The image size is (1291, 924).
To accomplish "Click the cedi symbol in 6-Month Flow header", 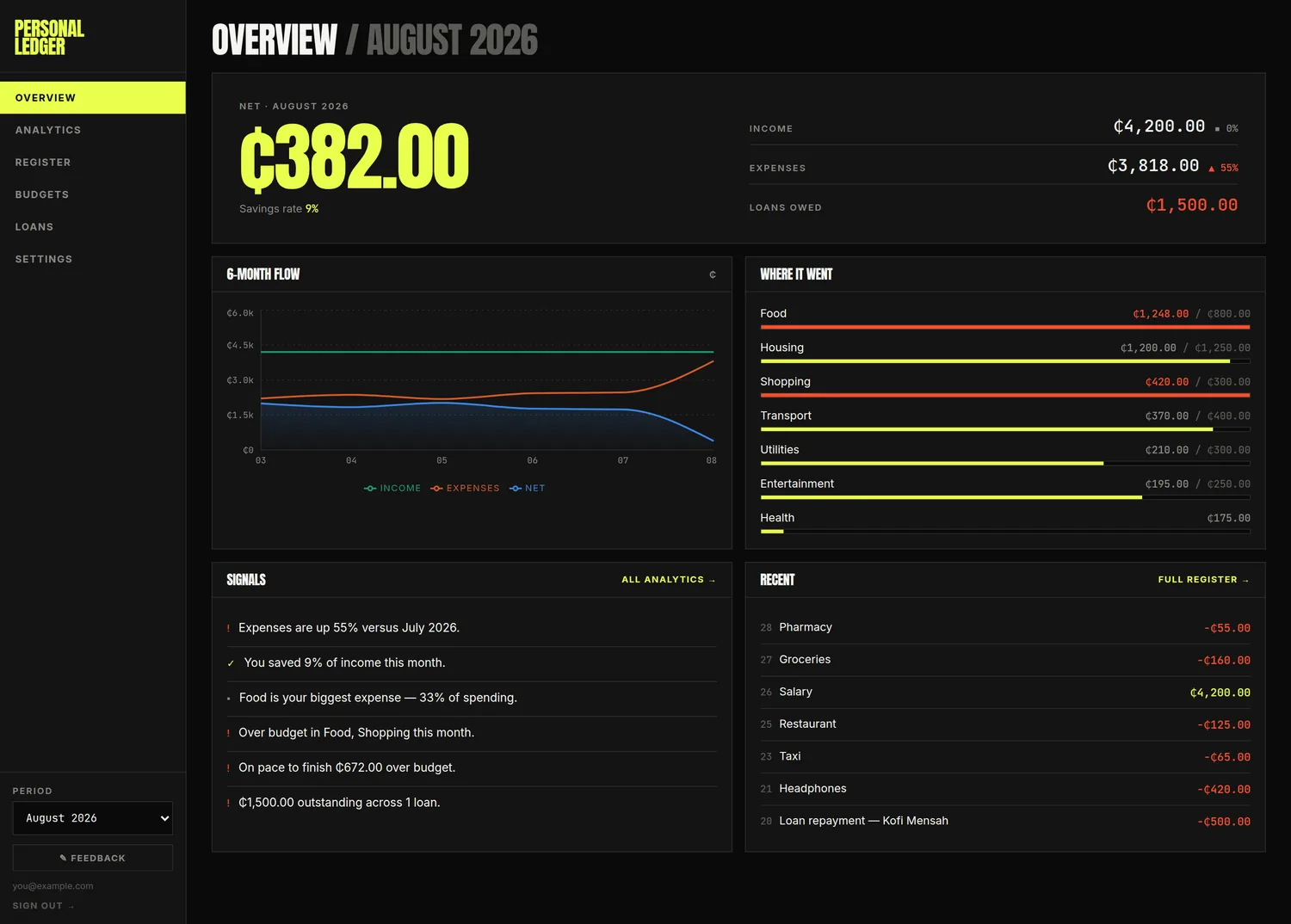I will coord(713,274).
